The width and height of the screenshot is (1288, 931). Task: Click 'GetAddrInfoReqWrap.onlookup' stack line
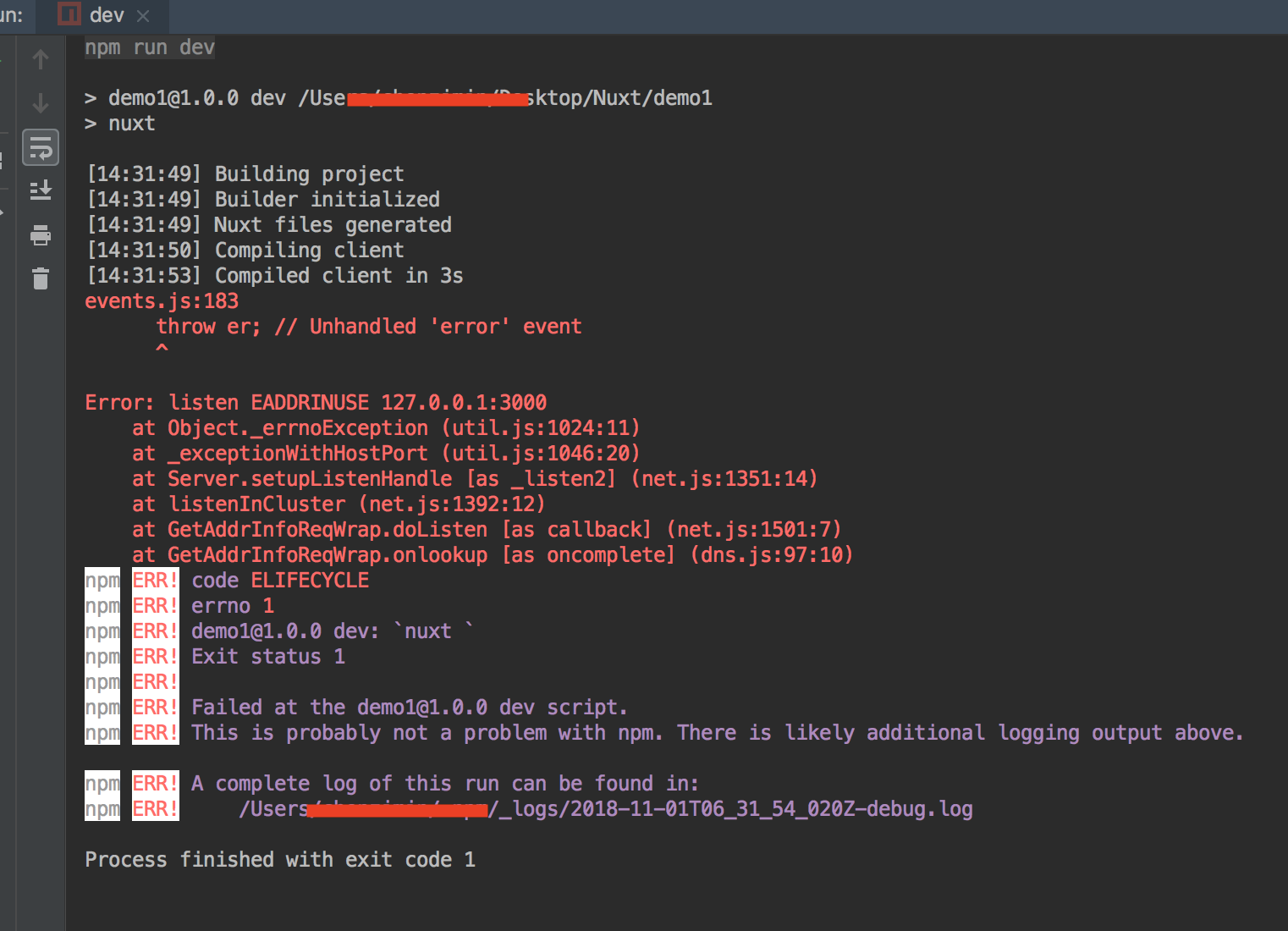[x=493, y=555]
